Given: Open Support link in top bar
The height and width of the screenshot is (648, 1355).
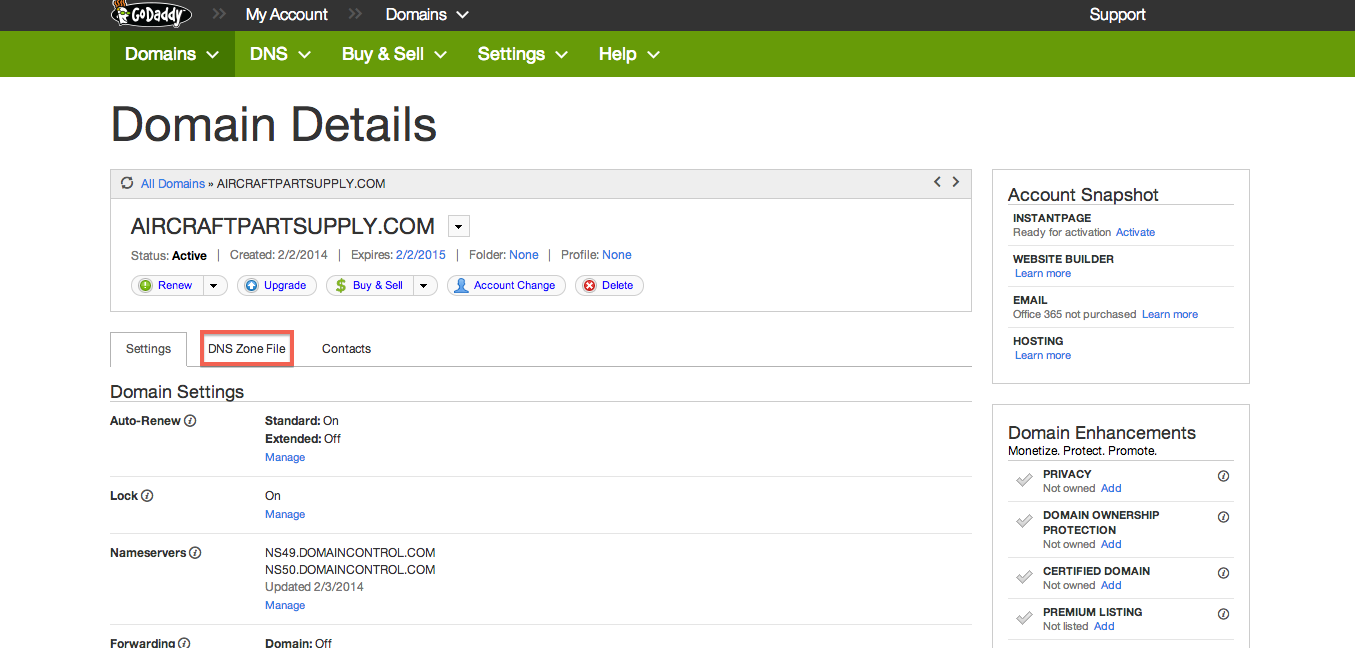Looking at the screenshot, I should tap(1117, 14).
